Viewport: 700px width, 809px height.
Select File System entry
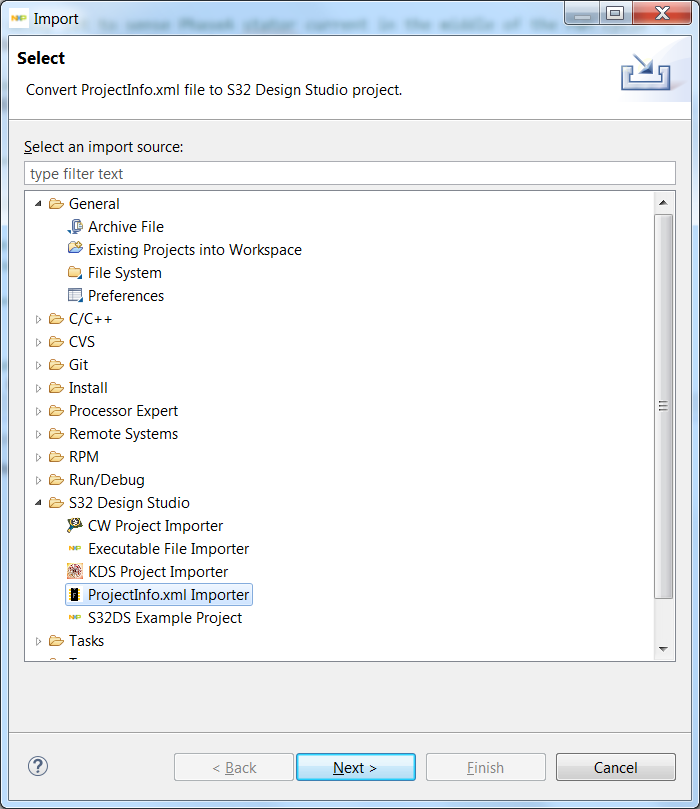click(125, 272)
